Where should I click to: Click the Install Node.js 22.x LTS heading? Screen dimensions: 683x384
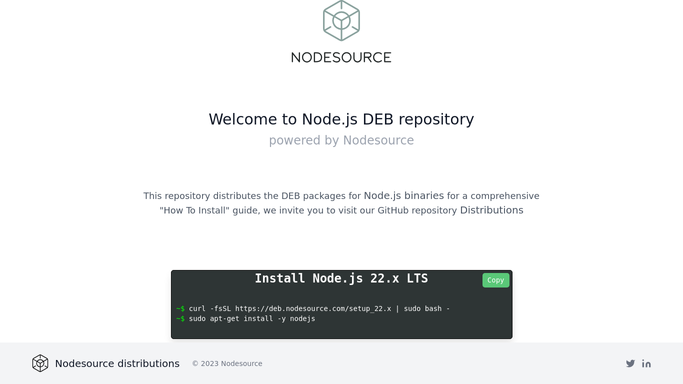[342, 279]
